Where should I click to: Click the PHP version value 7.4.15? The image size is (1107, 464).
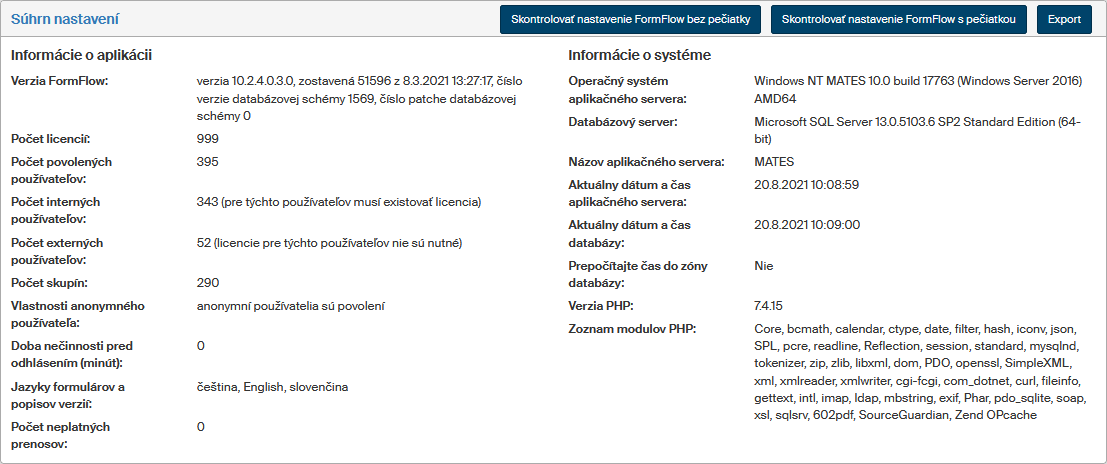point(769,306)
